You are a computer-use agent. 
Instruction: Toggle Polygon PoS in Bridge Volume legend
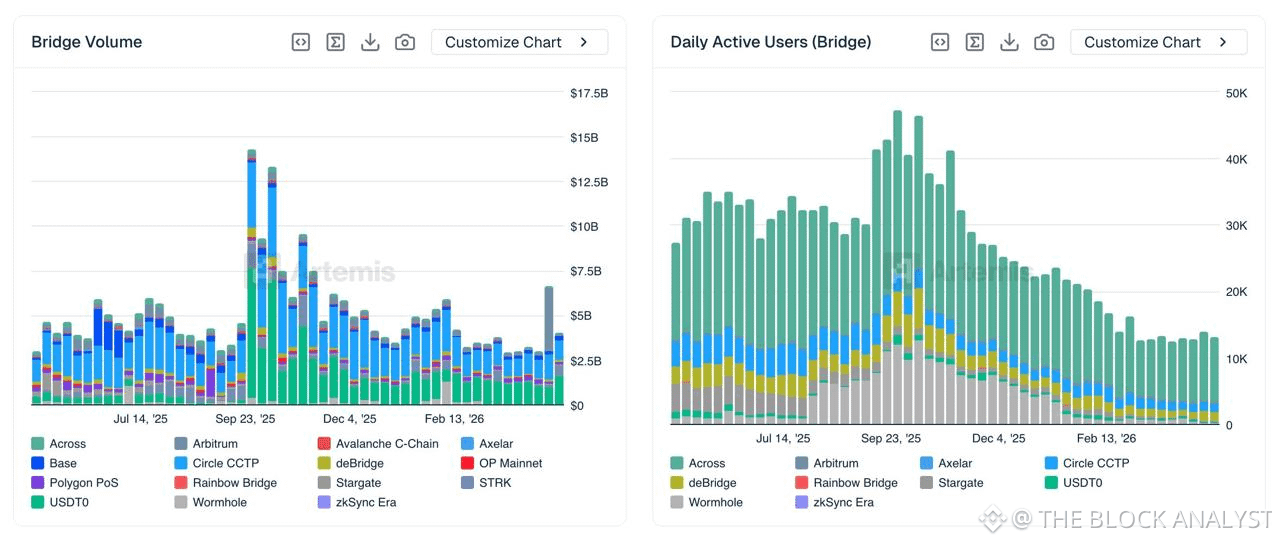click(x=75, y=483)
